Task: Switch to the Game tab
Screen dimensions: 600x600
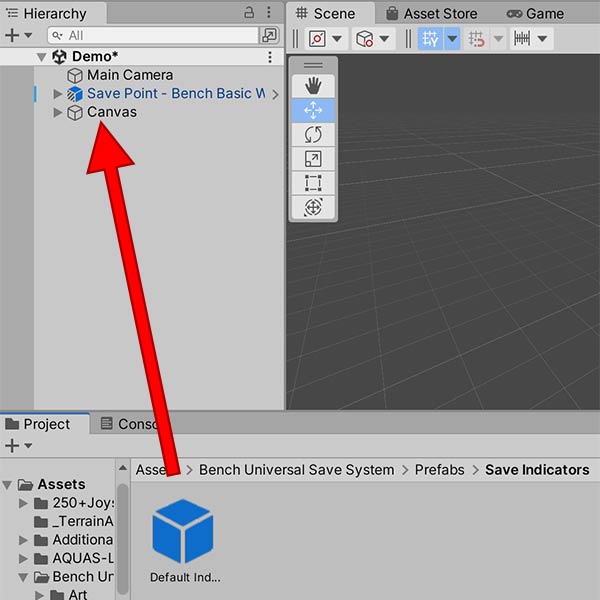Action: (536, 14)
